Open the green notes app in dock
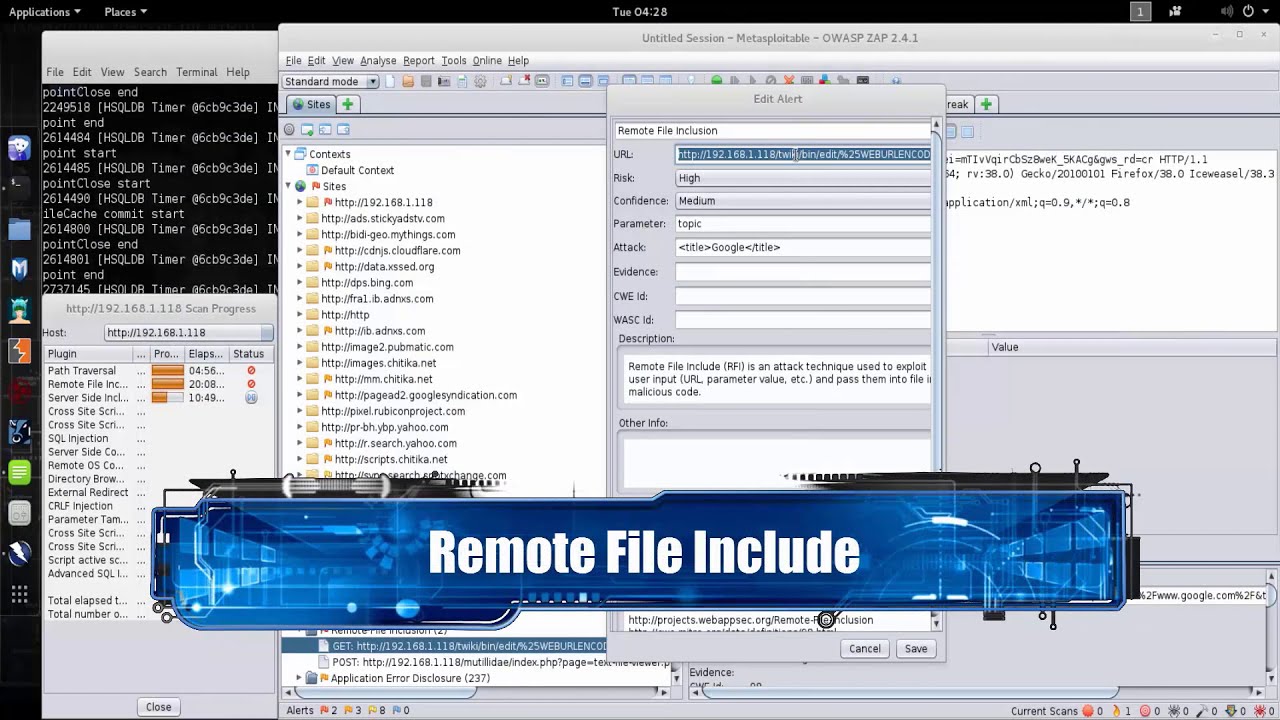The width and height of the screenshot is (1280, 720). (x=19, y=473)
